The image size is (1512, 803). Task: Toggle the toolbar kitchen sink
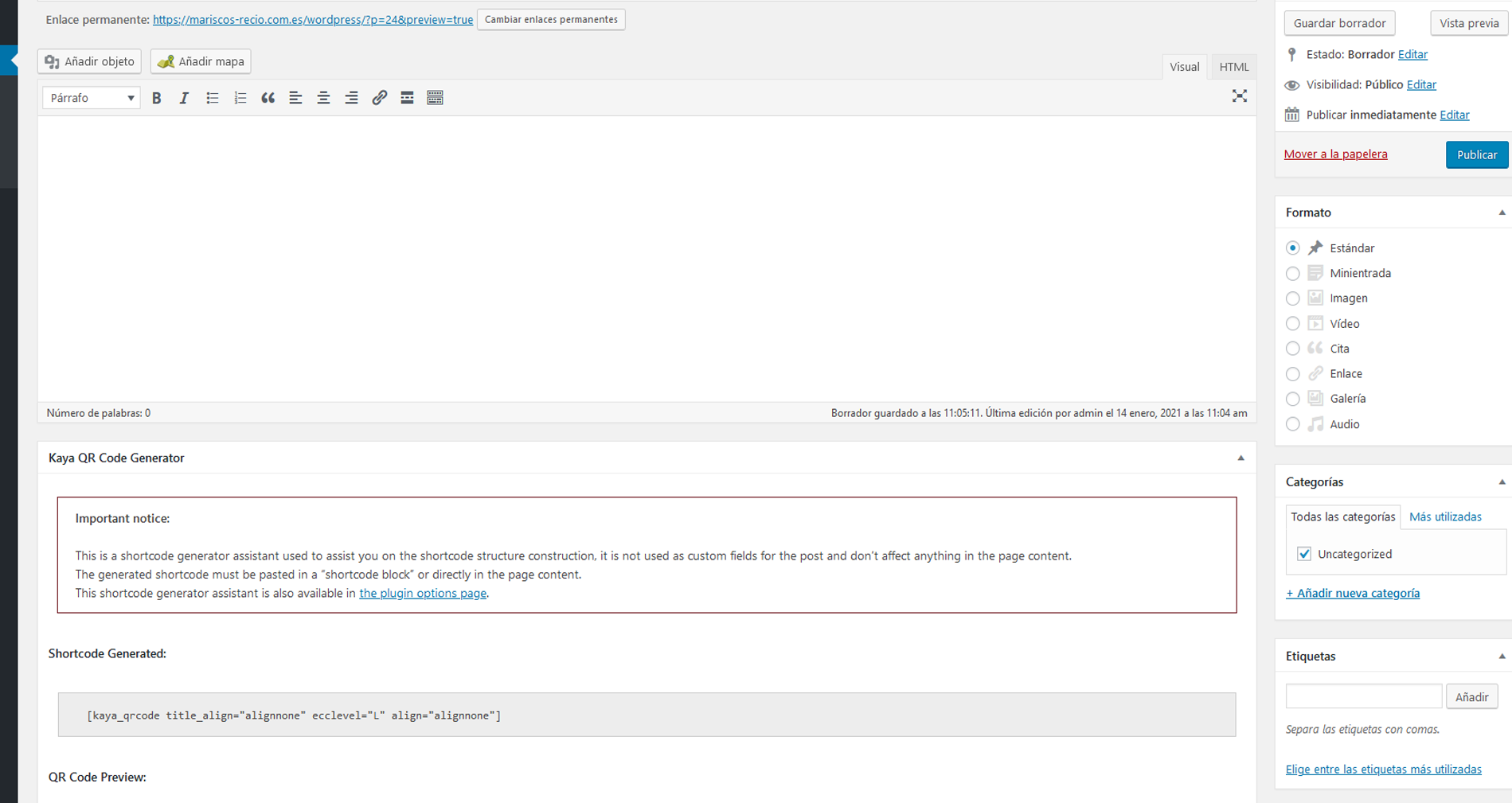point(435,98)
